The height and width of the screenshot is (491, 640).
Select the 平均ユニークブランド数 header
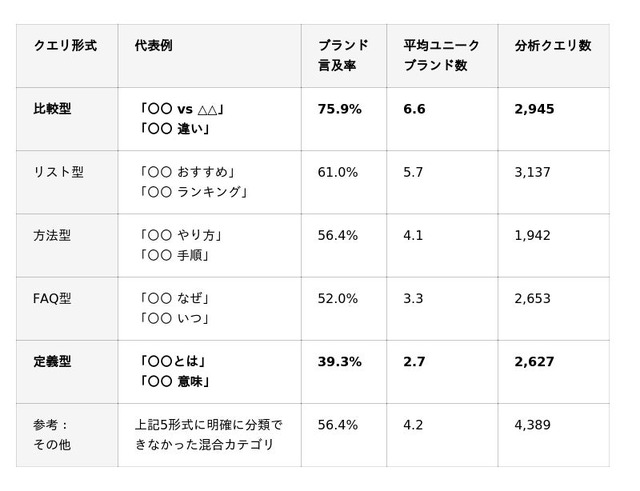pyautogui.click(x=441, y=55)
